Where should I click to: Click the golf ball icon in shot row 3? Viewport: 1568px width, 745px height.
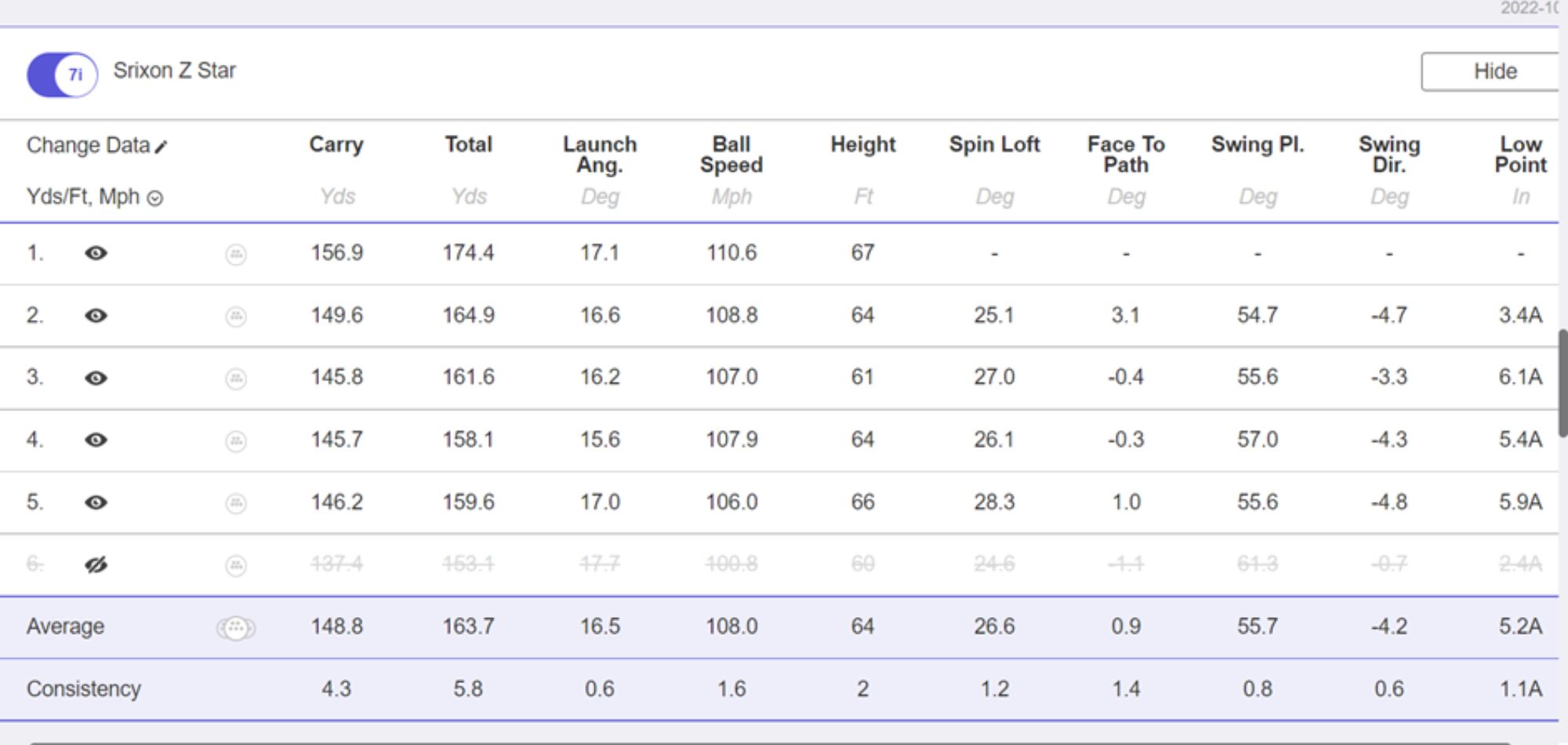236,379
